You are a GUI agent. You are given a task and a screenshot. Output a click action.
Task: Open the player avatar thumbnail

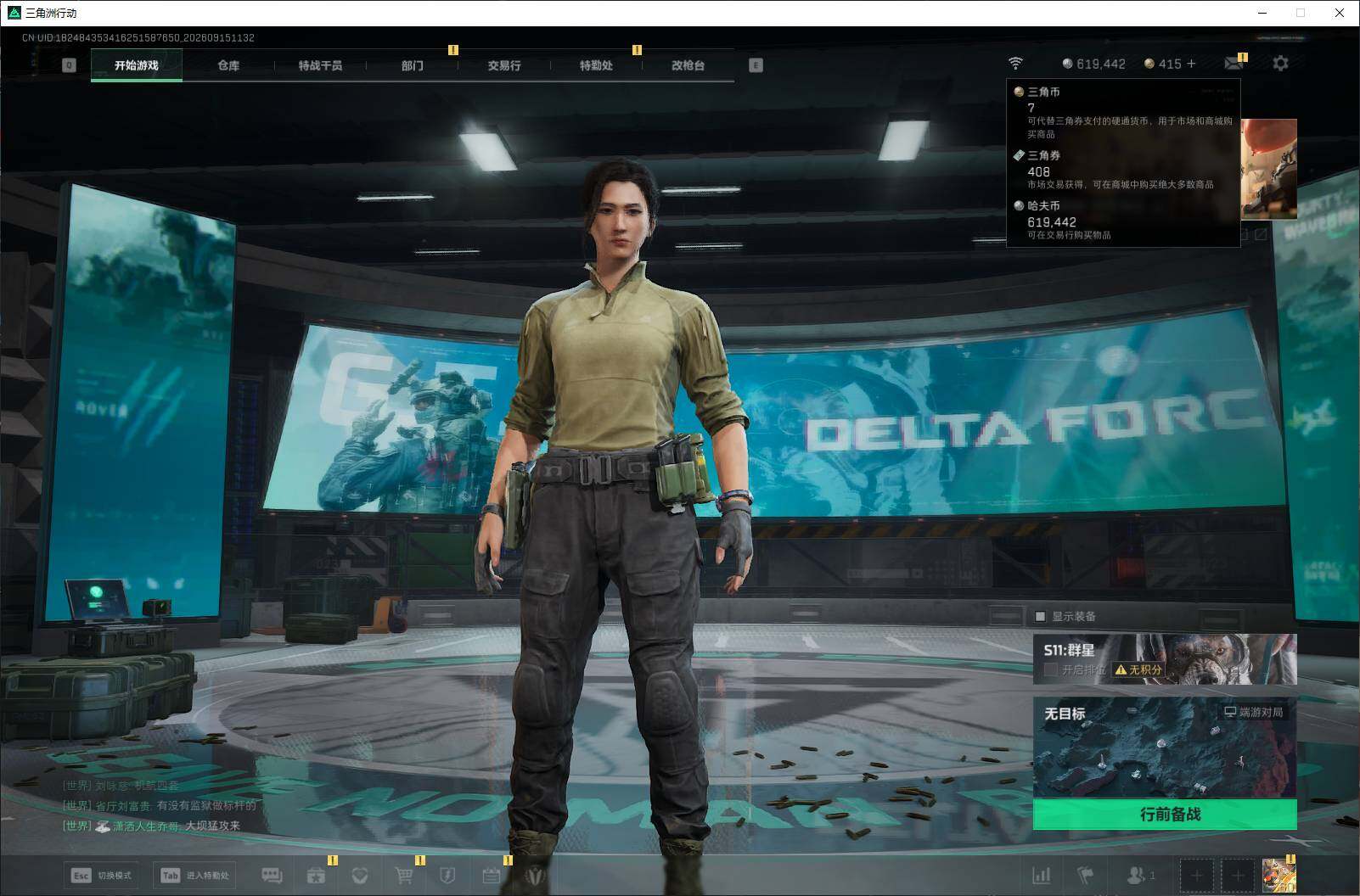tap(1279, 875)
